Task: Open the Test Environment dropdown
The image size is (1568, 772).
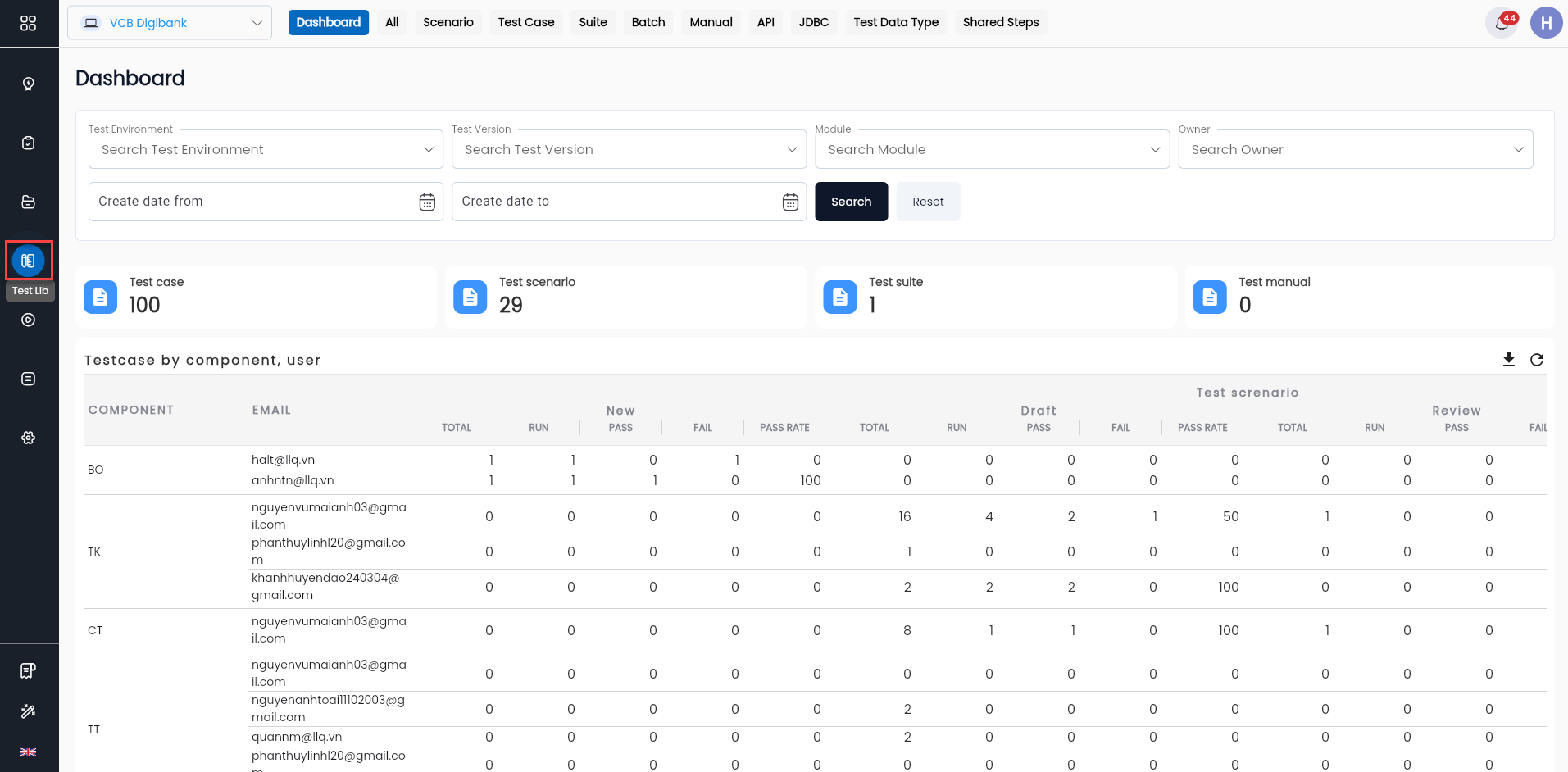Action: [266, 149]
